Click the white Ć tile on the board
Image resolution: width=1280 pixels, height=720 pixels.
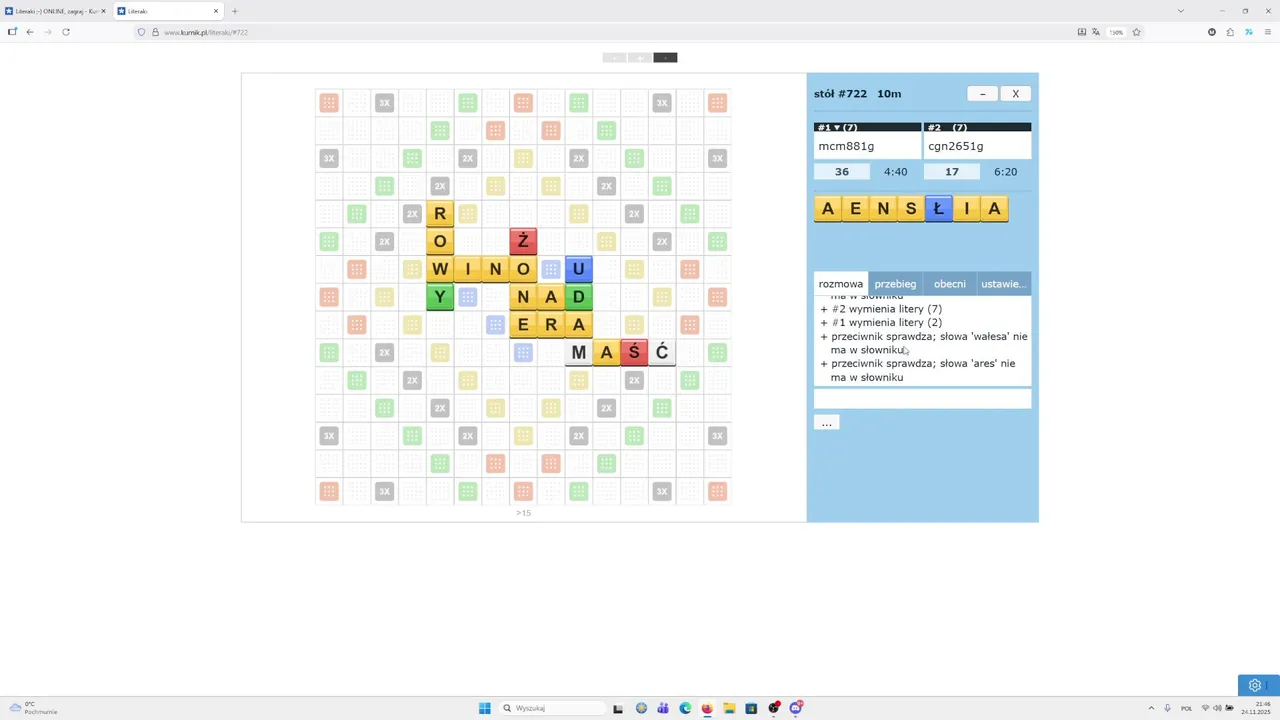[x=662, y=352]
